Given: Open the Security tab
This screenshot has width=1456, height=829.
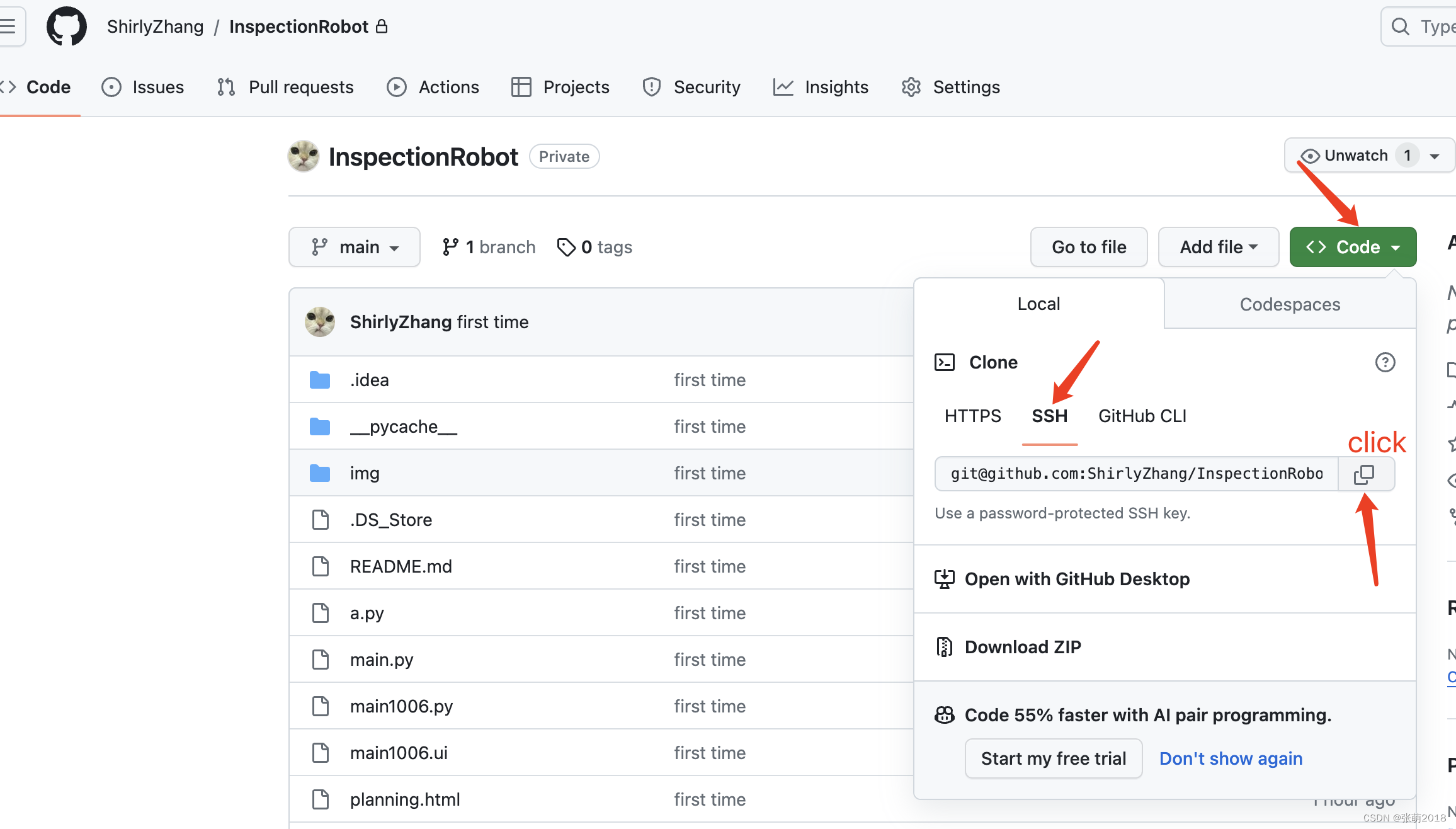Looking at the screenshot, I should click(x=691, y=87).
